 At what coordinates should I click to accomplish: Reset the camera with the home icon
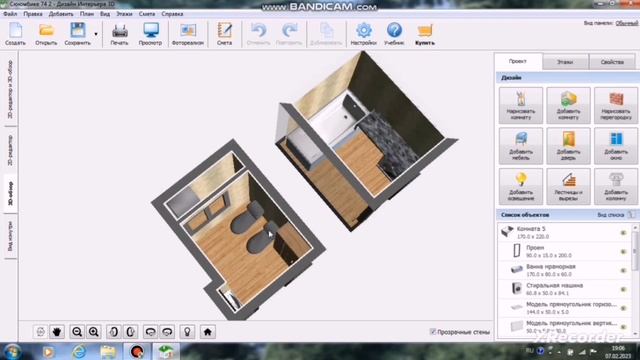pos(207,332)
